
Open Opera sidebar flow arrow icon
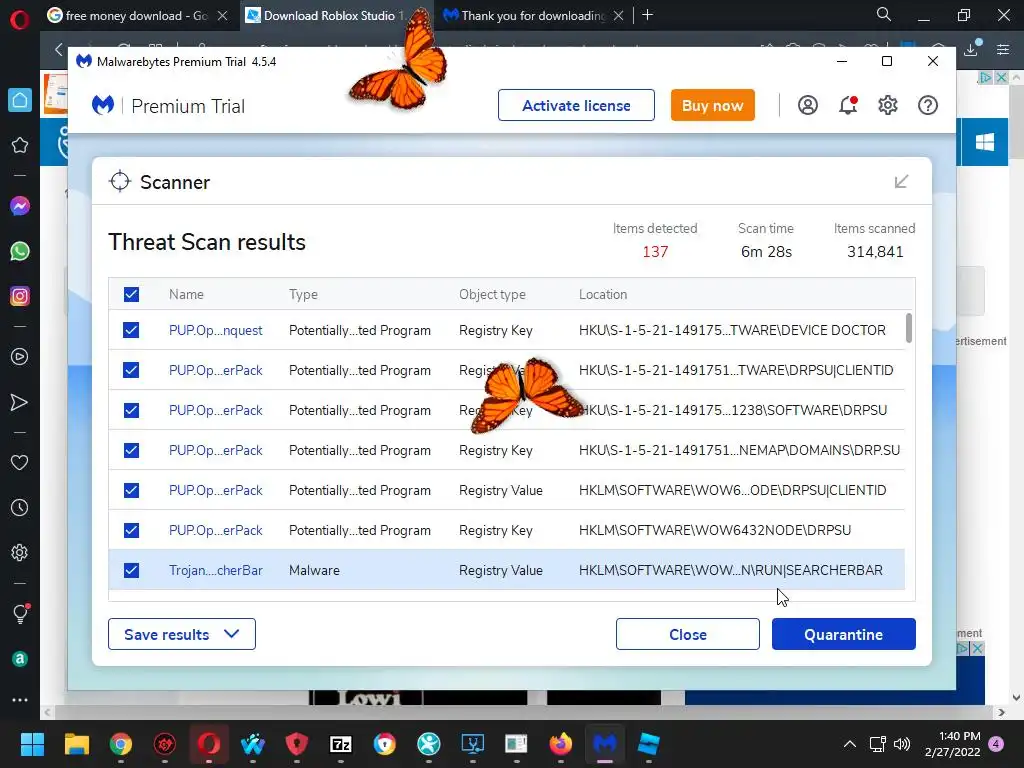click(x=20, y=402)
